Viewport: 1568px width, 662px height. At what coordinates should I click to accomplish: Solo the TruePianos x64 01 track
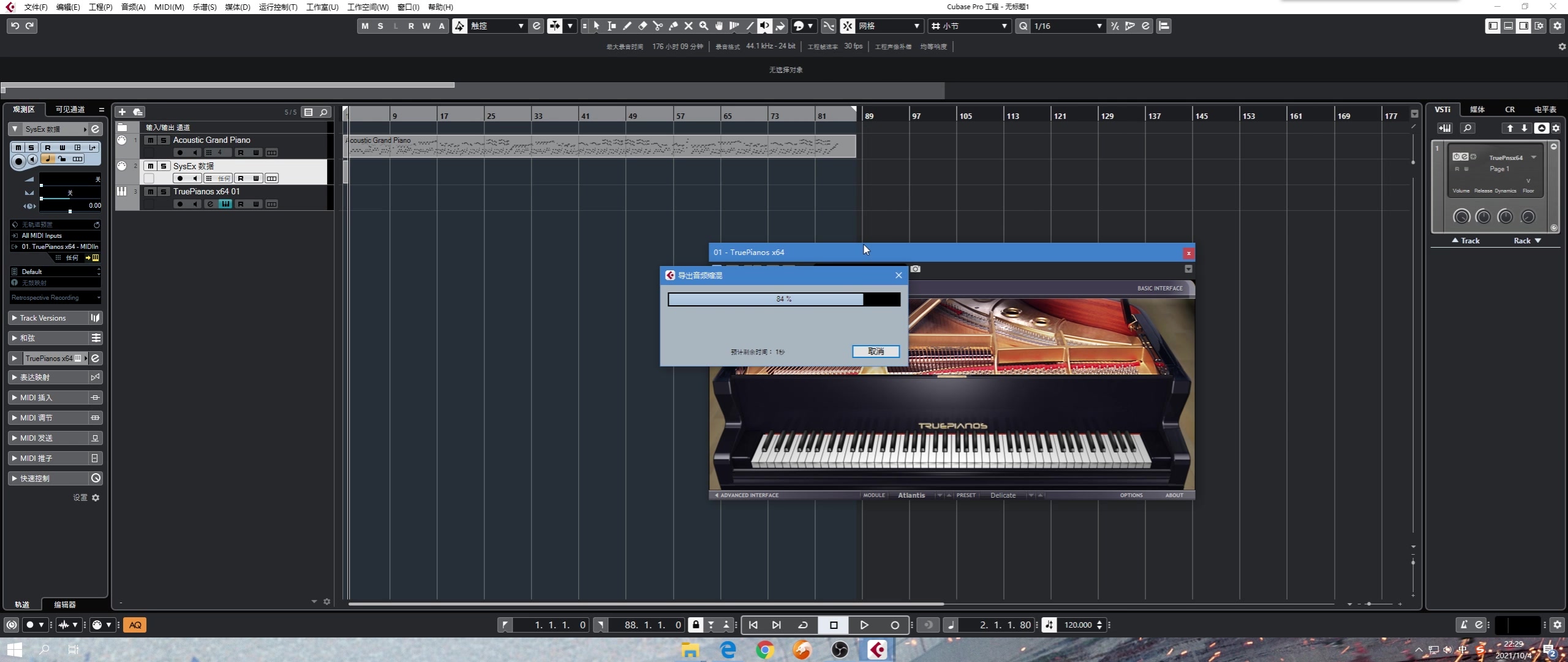pyautogui.click(x=164, y=192)
